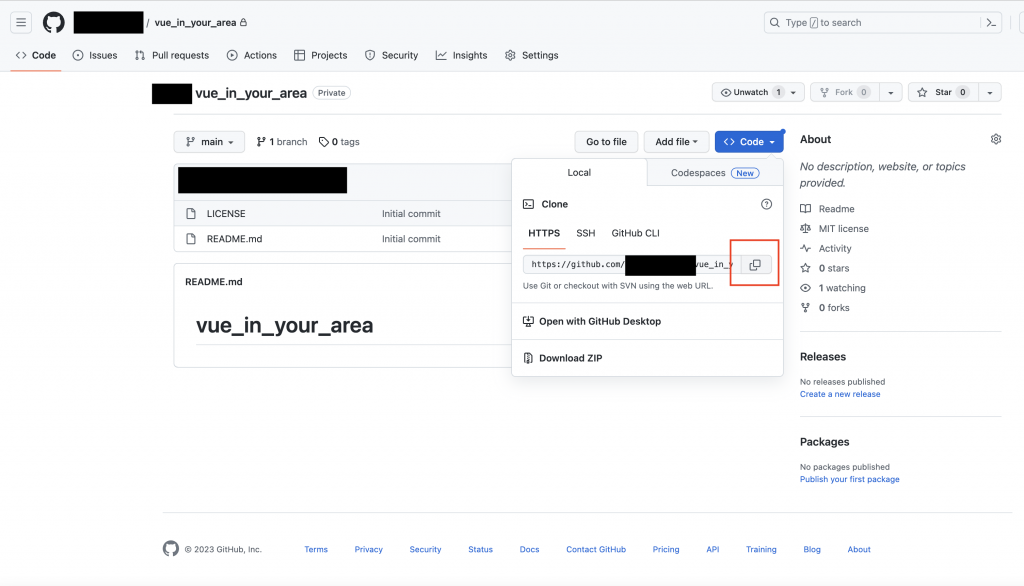Open the repository Settings tab
Screen dimensions: 1024x586
pos(532,56)
